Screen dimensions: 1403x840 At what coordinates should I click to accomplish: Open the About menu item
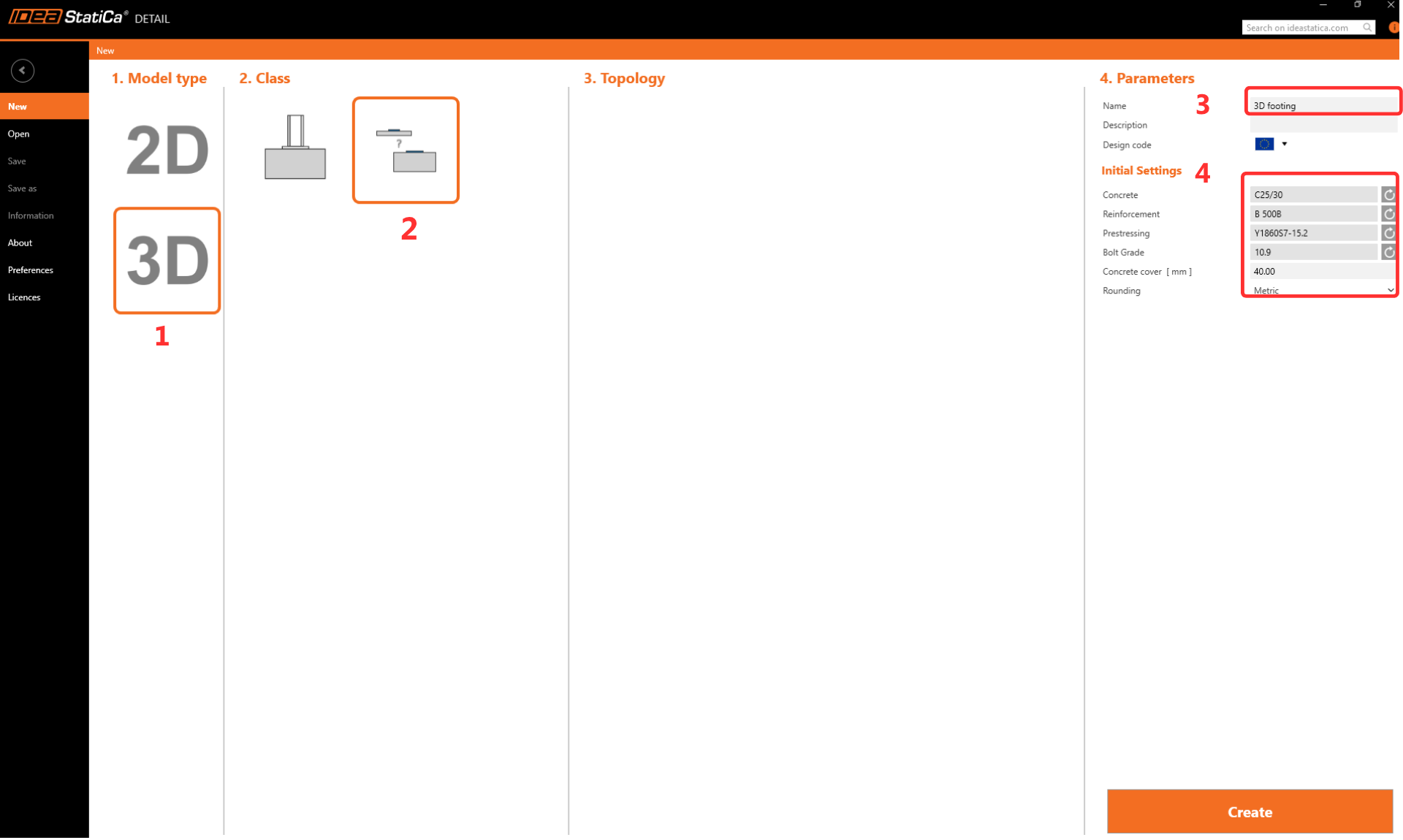pyautogui.click(x=20, y=243)
